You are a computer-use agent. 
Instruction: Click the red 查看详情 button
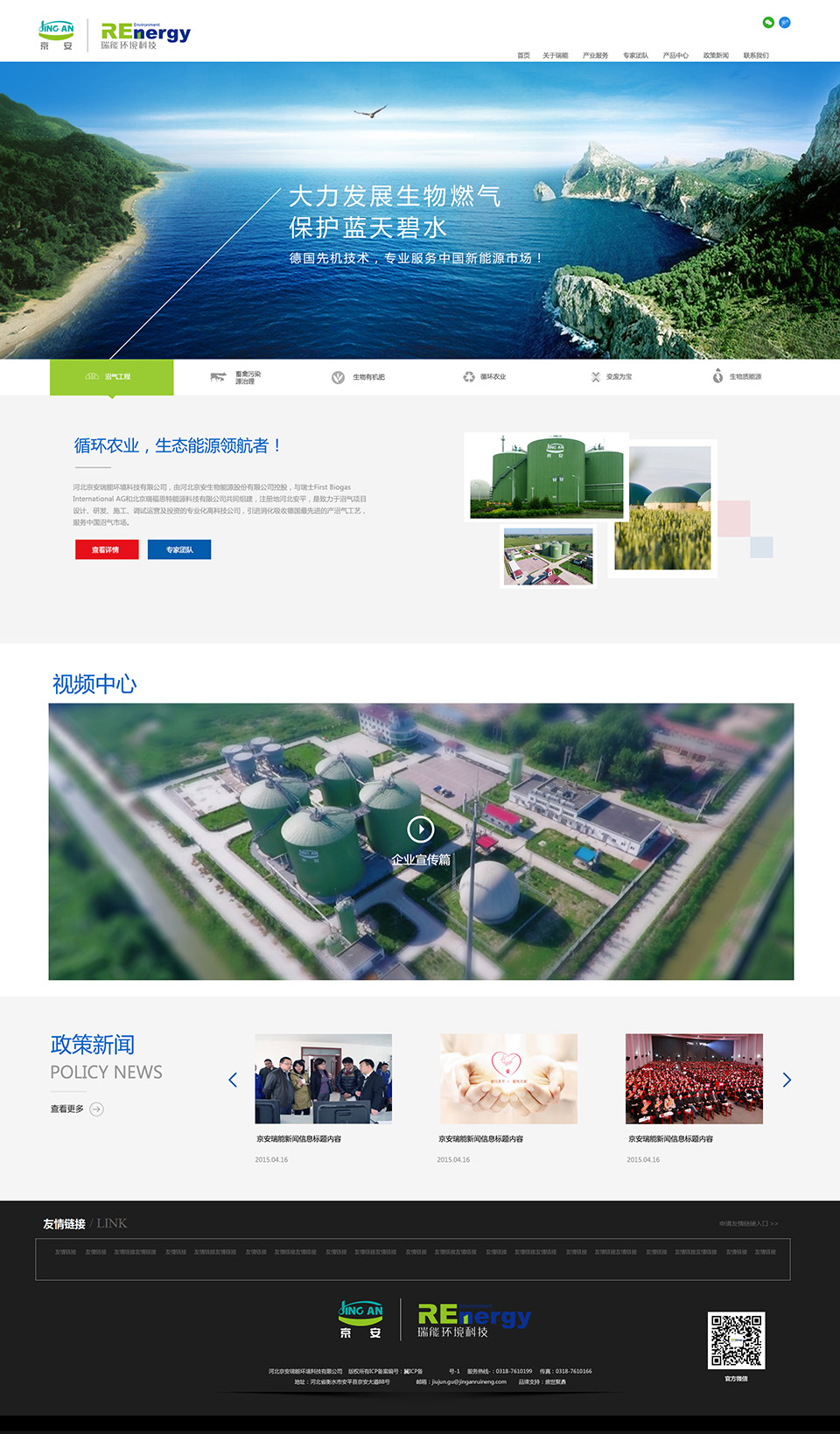pyautogui.click(x=107, y=549)
